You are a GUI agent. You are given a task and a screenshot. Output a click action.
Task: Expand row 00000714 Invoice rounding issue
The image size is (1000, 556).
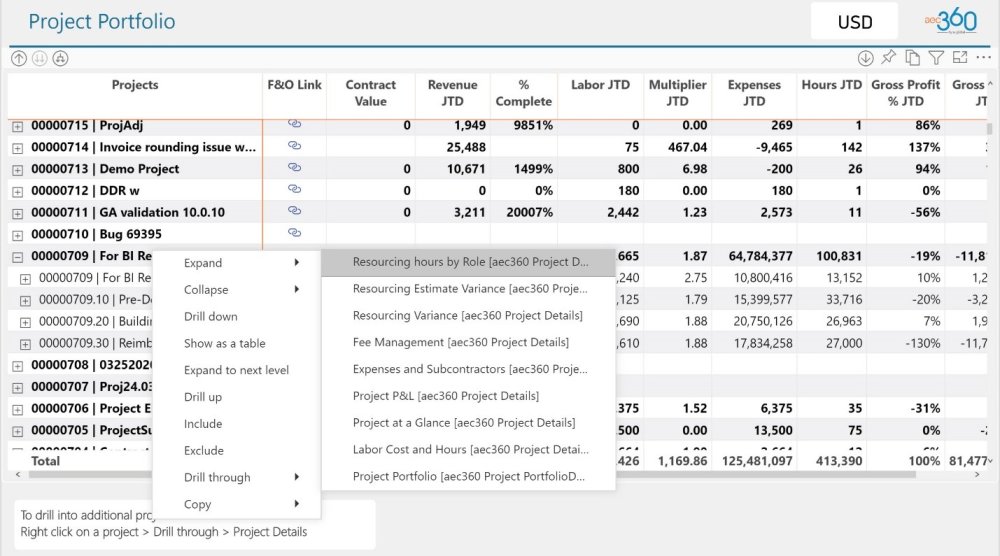click(x=17, y=149)
